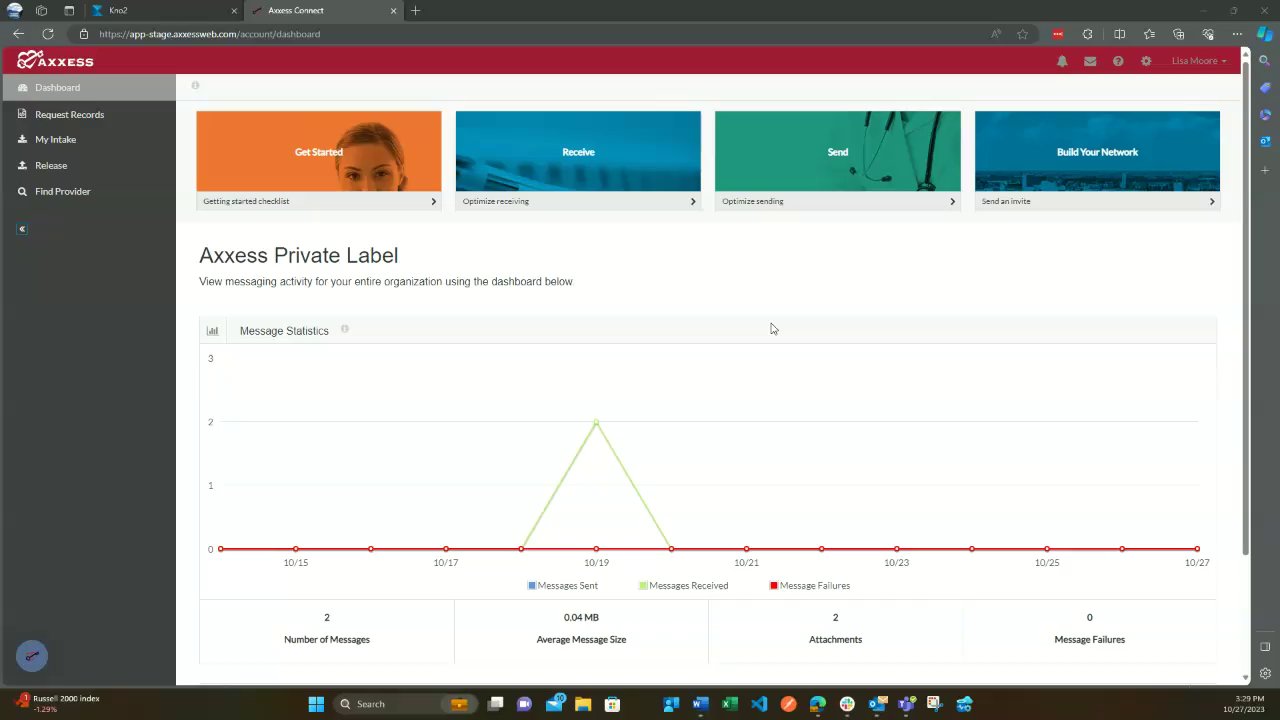Click the Message Failures statistic label
This screenshot has height=720, width=1280.
pos(1089,639)
